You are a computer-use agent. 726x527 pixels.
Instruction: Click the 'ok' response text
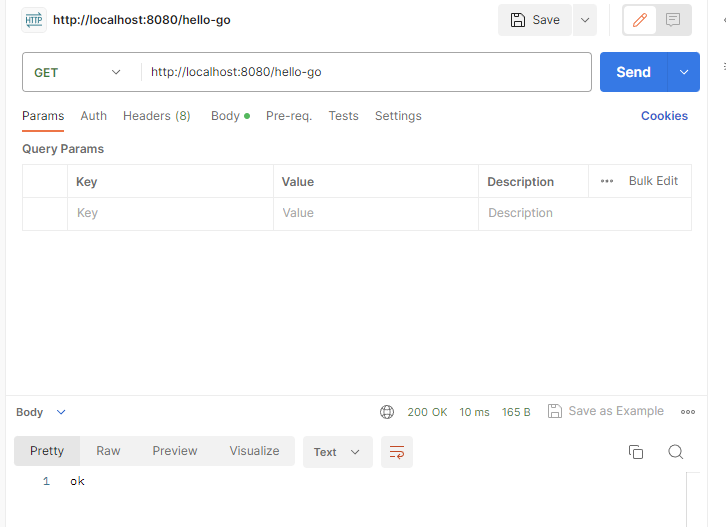pos(77,482)
